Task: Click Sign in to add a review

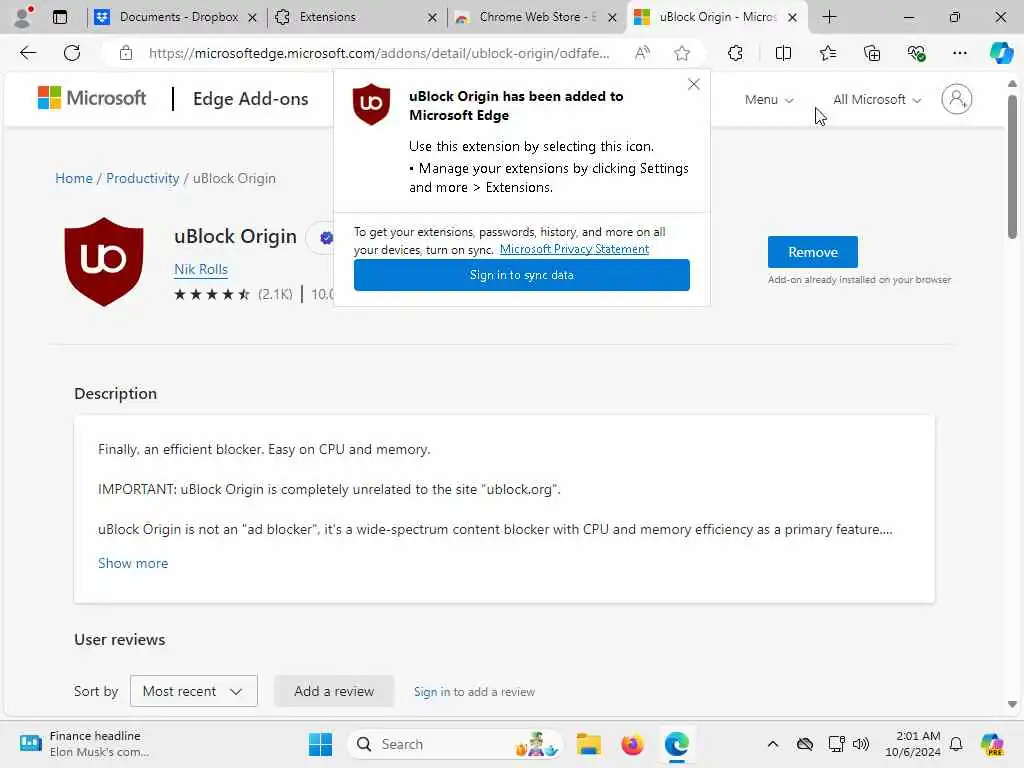Action: click(x=474, y=692)
